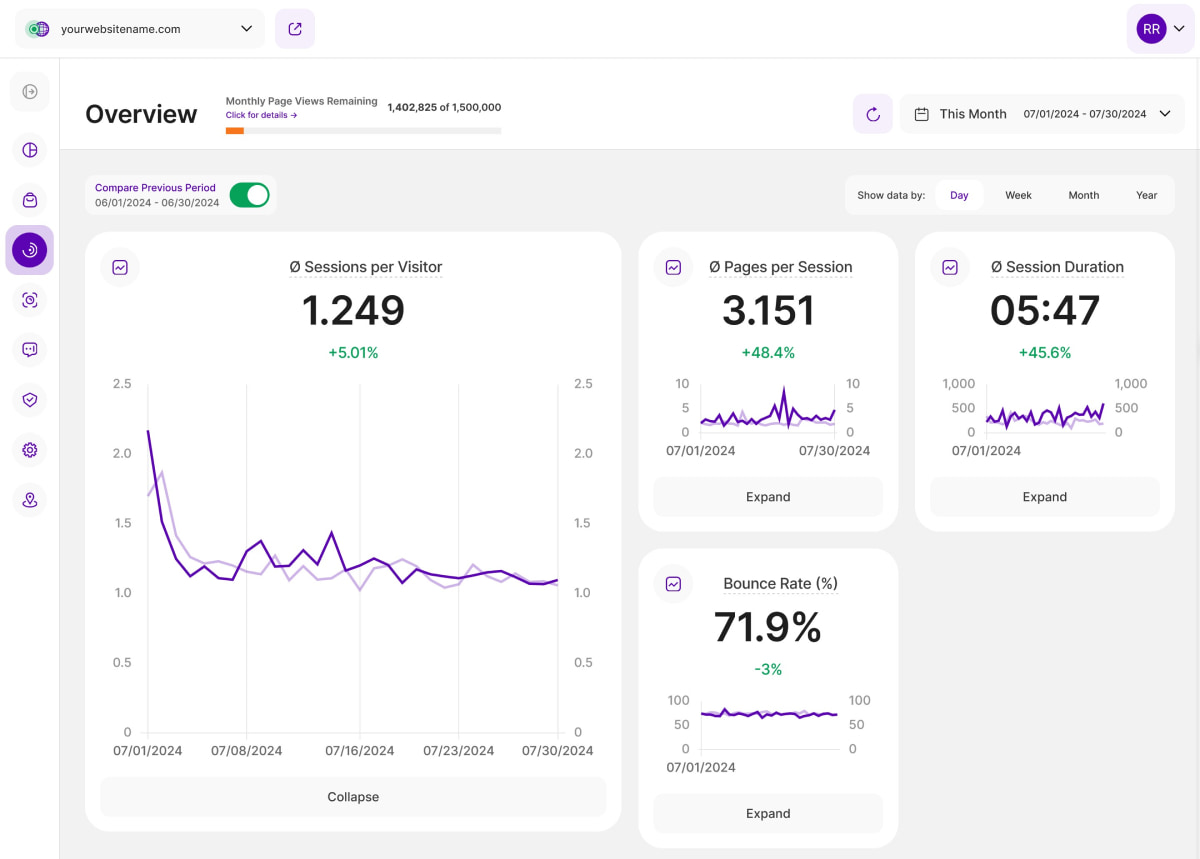Click the Monthly Page Views progress bar

(x=363, y=131)
